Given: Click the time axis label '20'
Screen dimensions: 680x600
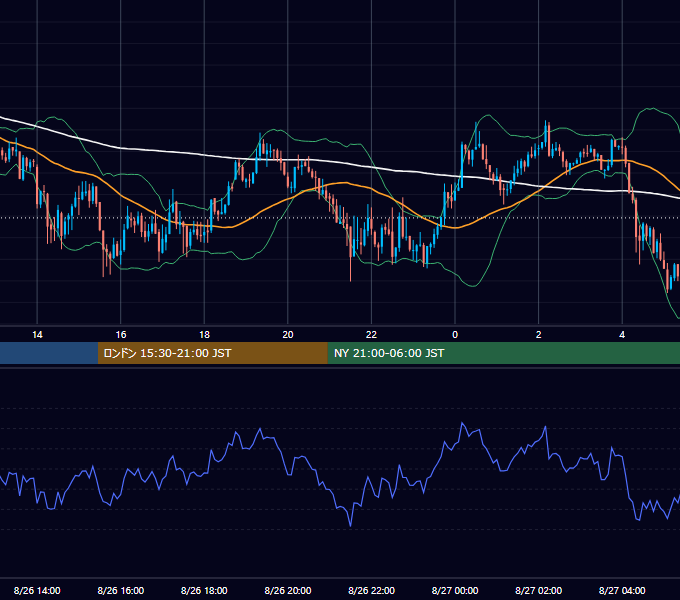Looking at the screenshot, I should (x=288, y=335).
